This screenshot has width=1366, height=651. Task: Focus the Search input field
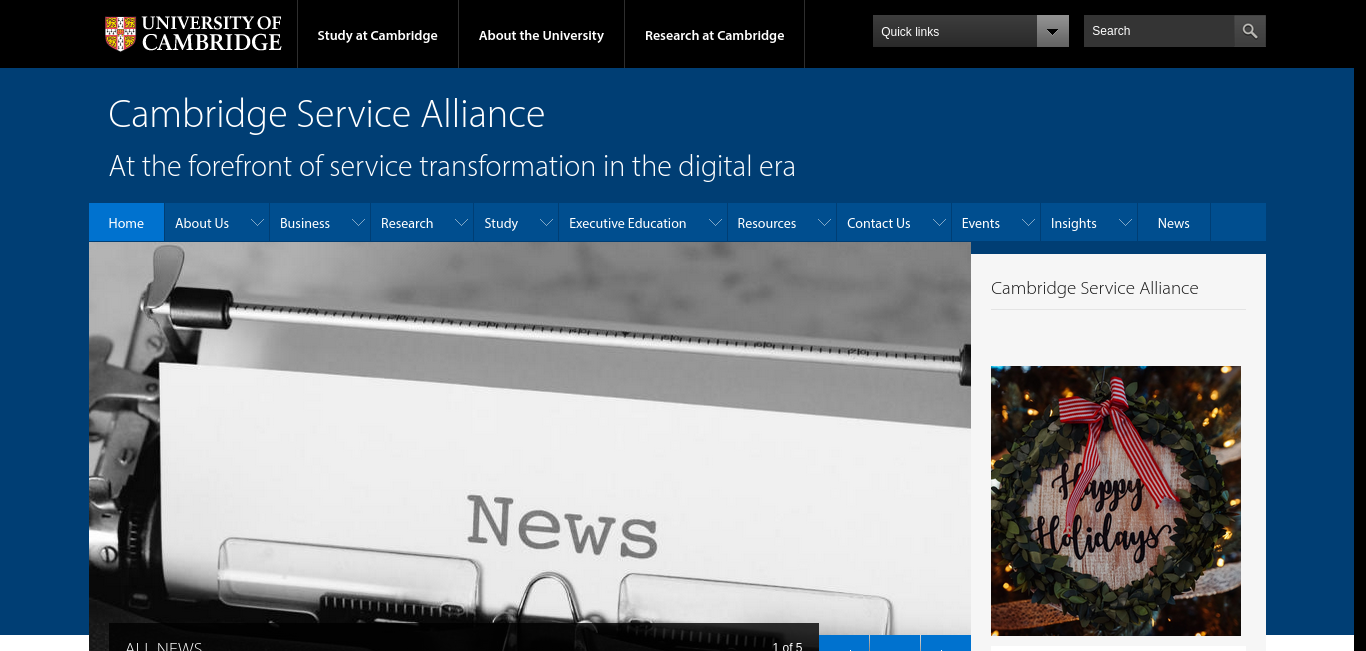(x=1159, y=31)
